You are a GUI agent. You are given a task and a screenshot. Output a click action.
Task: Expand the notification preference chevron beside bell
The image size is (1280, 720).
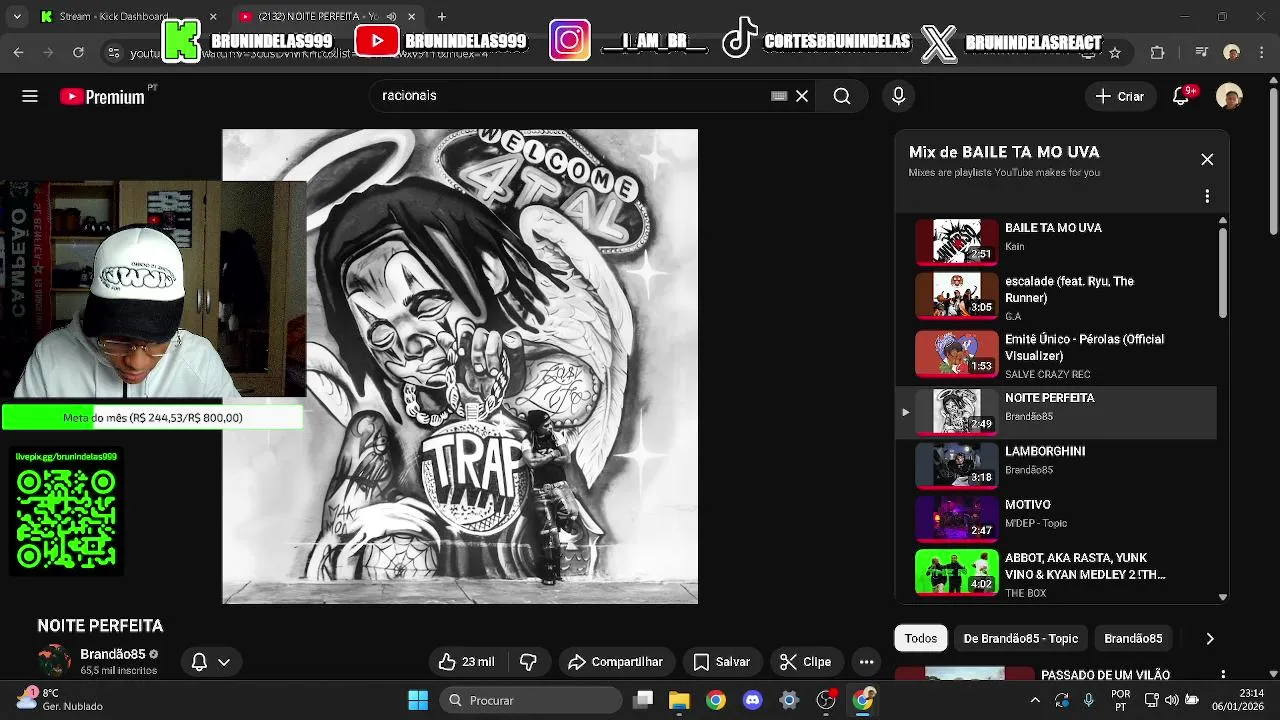(x=224, y=662)
